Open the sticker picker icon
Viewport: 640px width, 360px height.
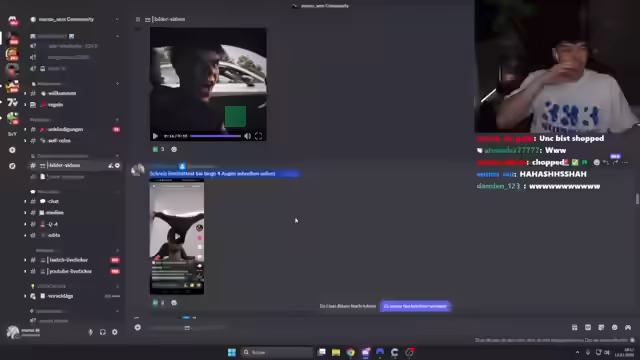click(601, 327)
